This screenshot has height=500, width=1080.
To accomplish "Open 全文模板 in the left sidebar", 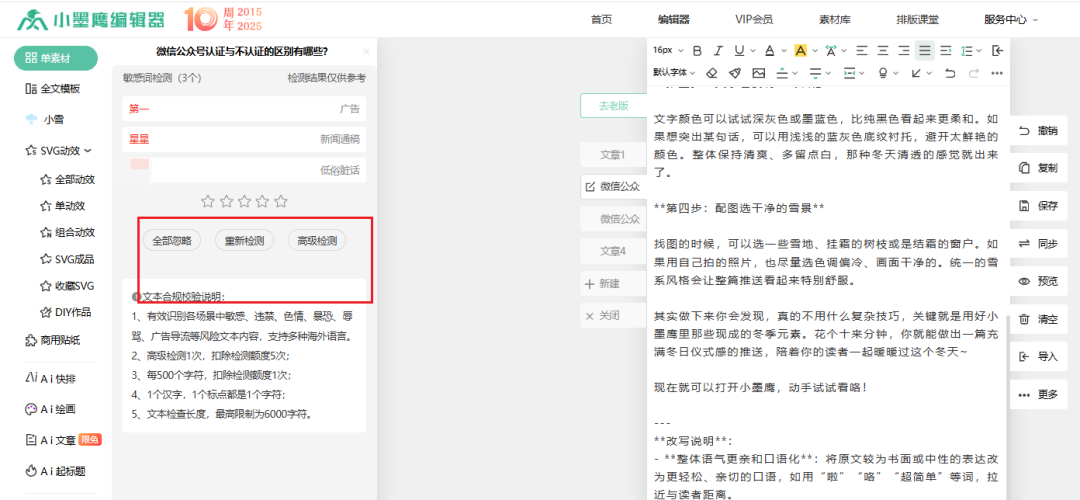I will pyautogui.click(x=52, y=88).
